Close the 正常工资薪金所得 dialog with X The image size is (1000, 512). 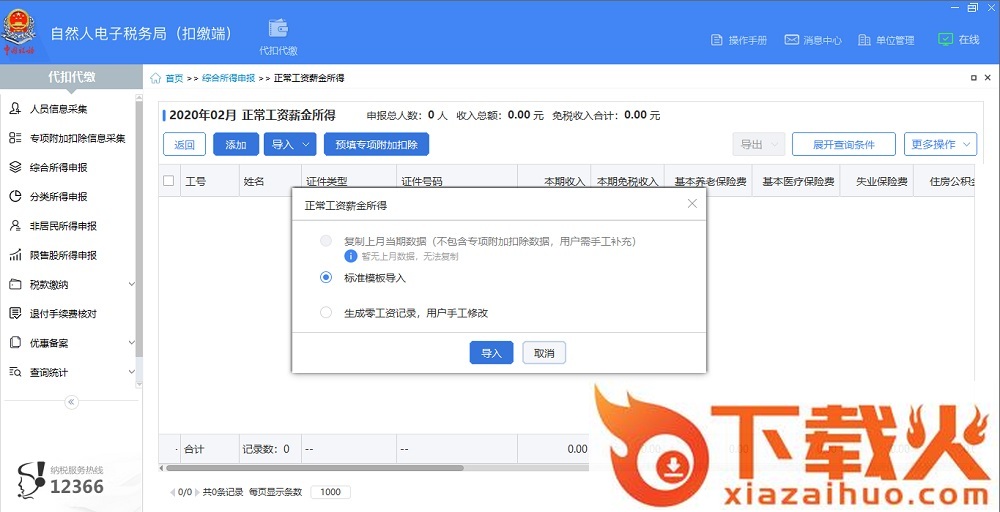coord(692,204)
